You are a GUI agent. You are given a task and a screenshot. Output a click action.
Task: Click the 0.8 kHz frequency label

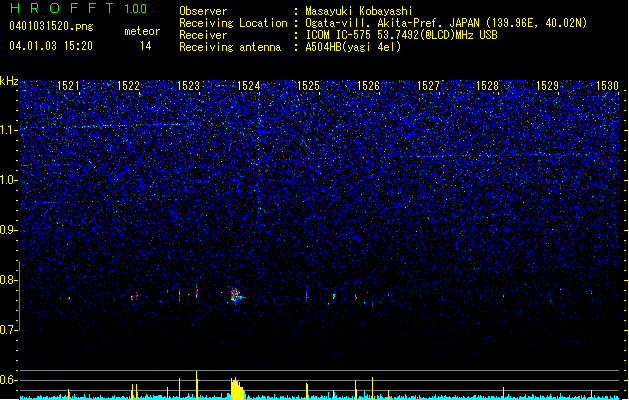8,280
